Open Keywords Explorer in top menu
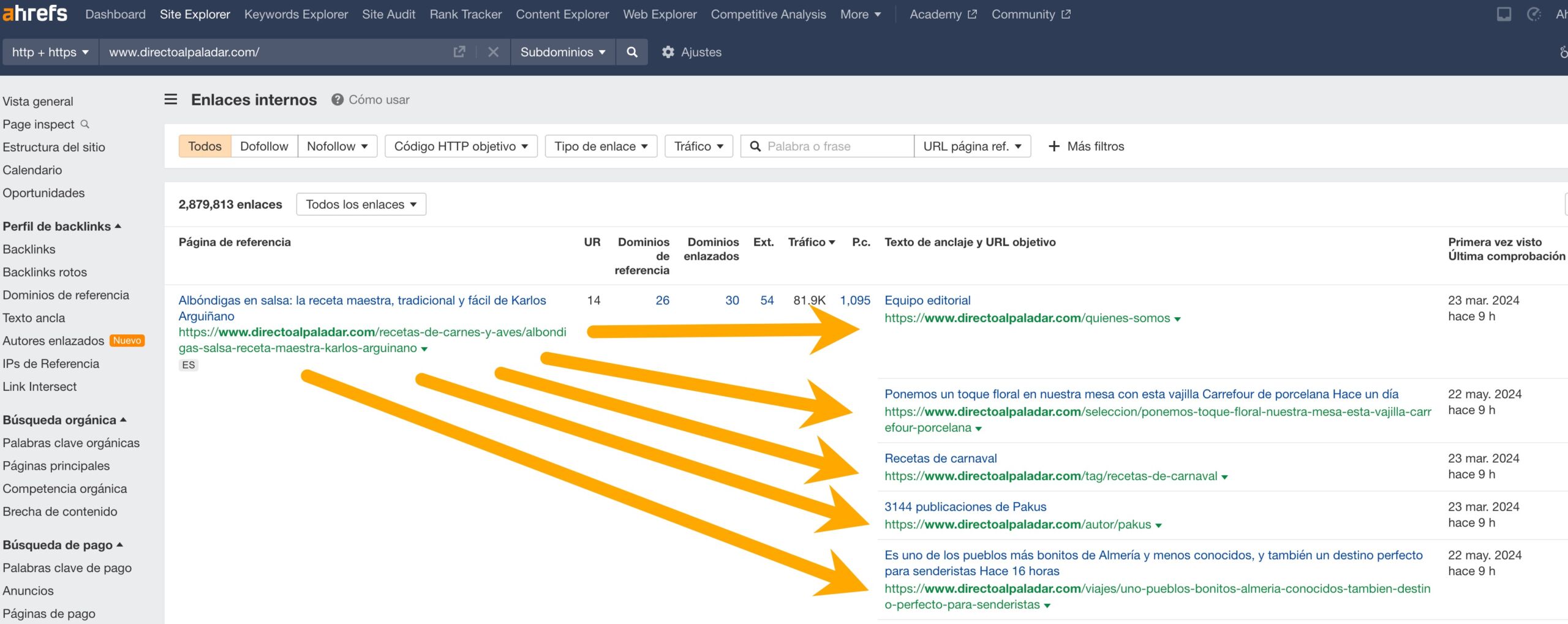The height and width of the screenshot is (624, 1568). [296, 14]
